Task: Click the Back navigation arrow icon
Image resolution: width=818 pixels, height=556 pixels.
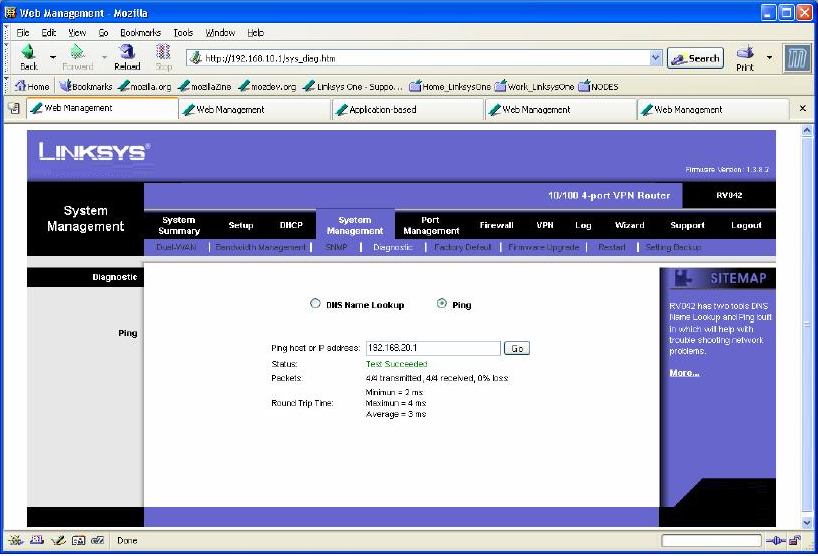Action: [28, 52]
